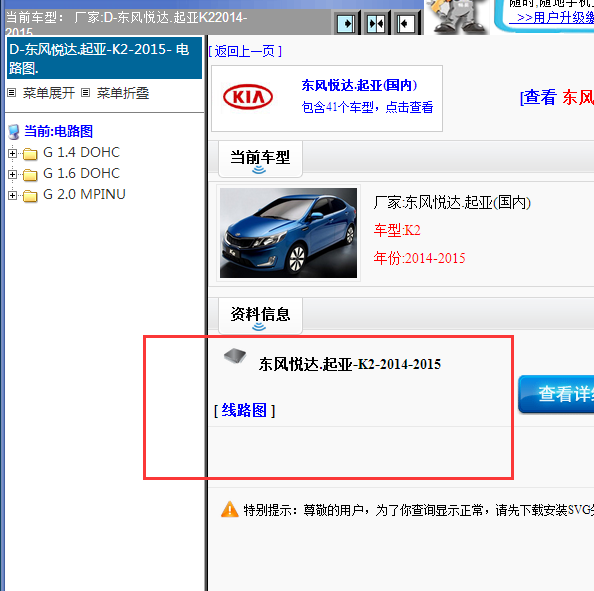
Task: Click the blue Kia K2 car thumbnail
Action: pos(288,233)
